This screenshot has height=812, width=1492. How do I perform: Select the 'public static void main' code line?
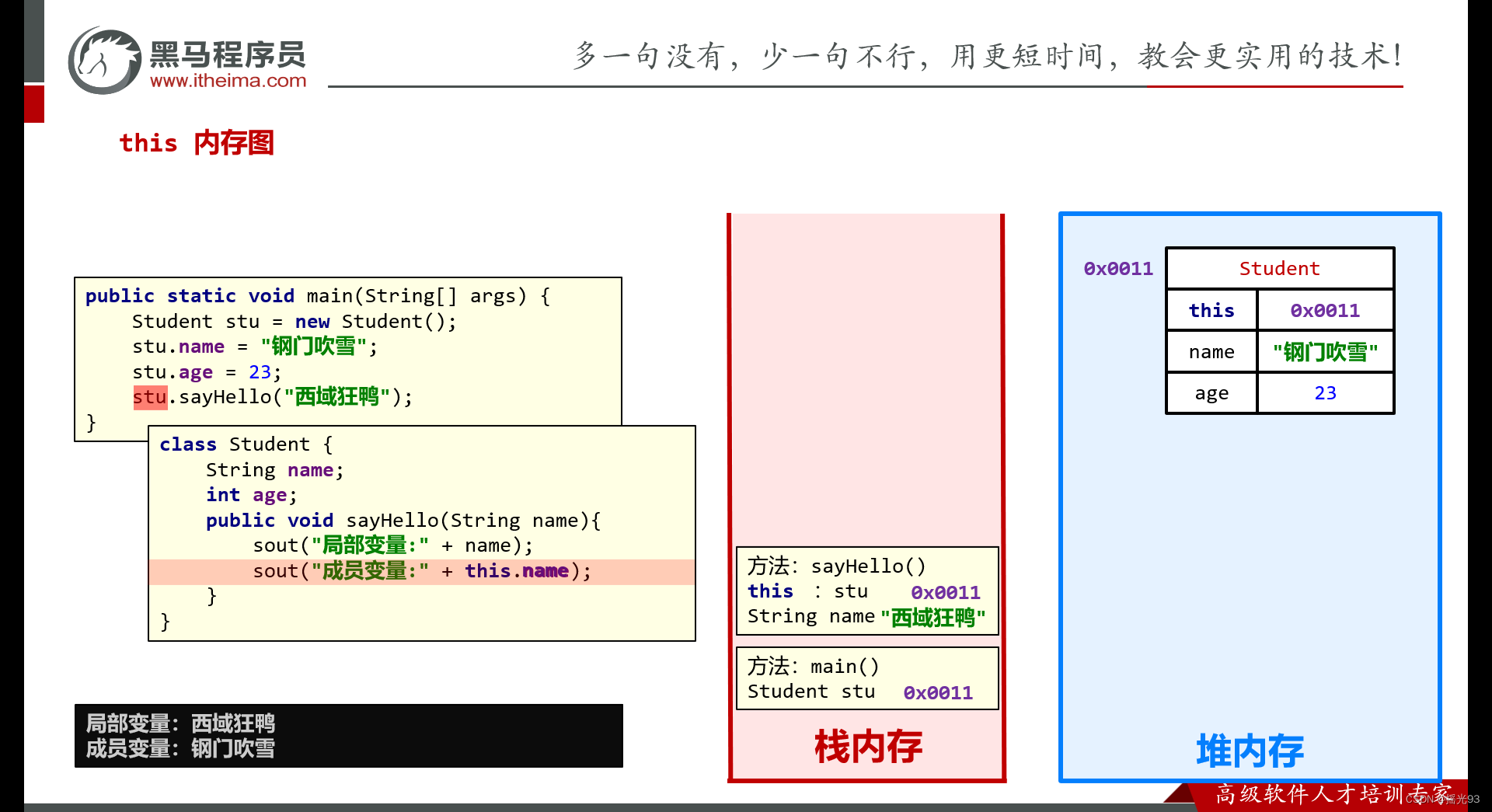pos(318,296)
